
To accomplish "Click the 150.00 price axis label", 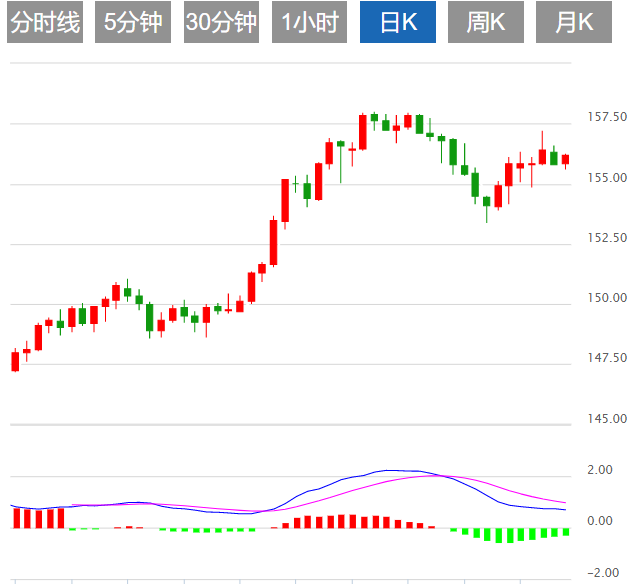I will pos(607,297).
